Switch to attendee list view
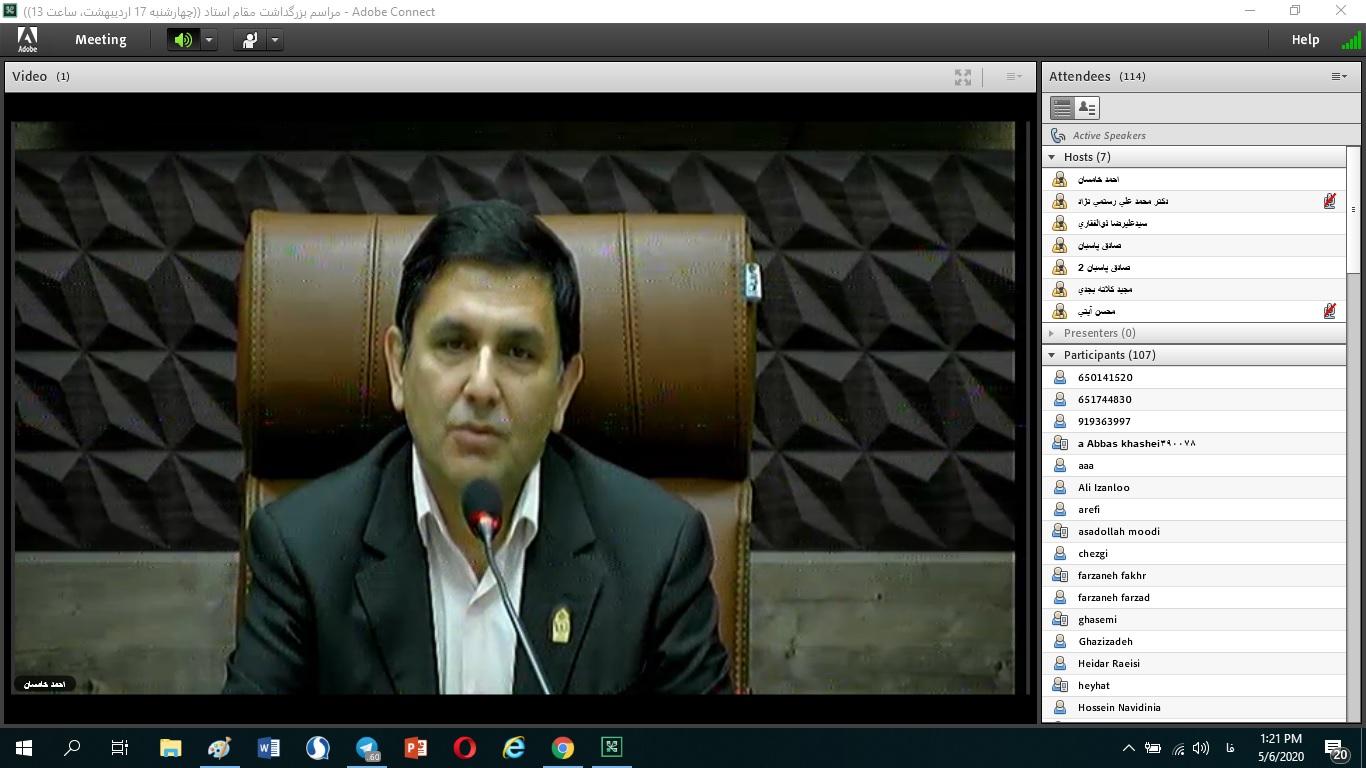This screenshot has width=1366, height=768. pos(1062,108)
